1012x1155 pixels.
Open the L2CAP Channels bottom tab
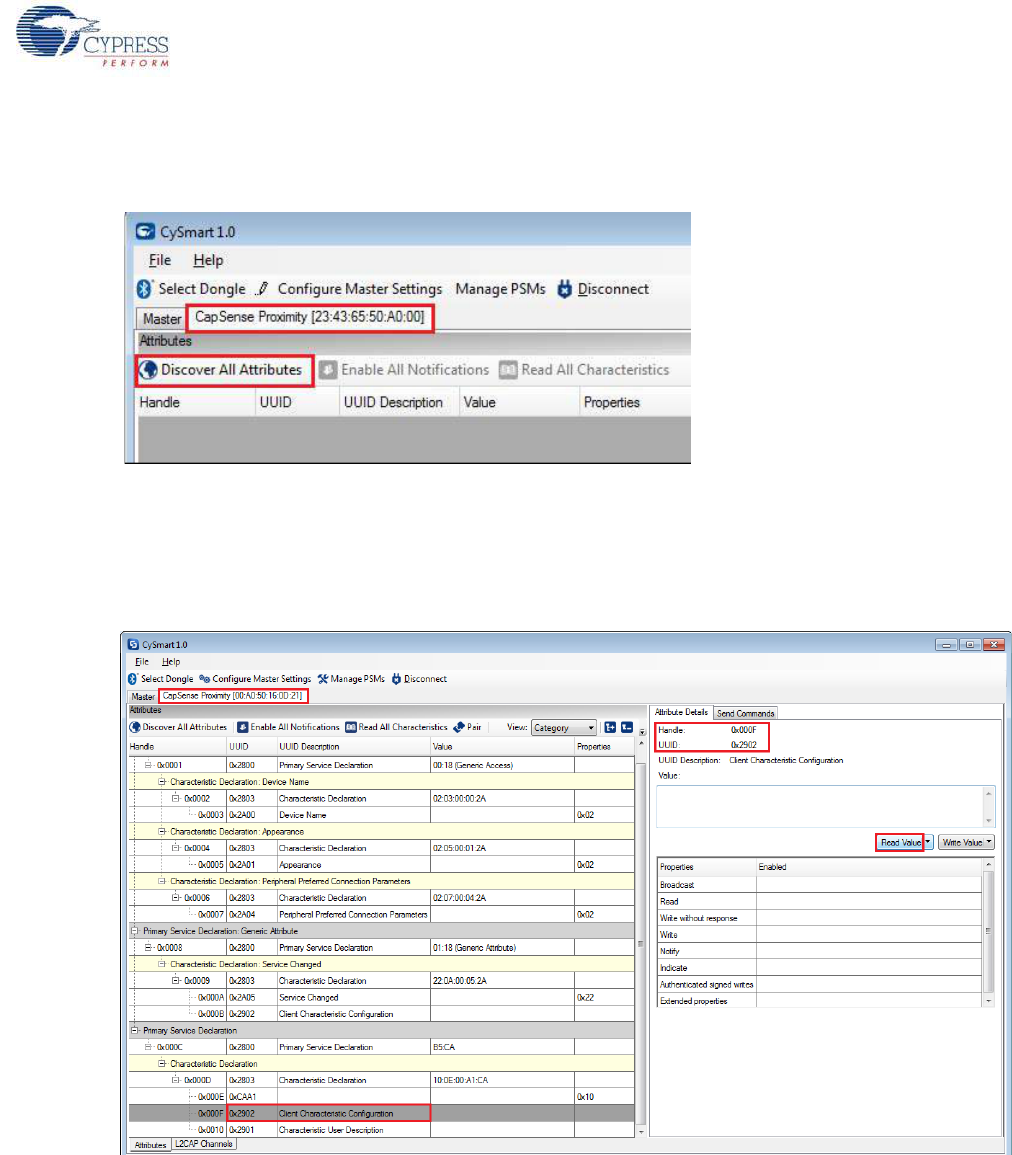[x=204, y=1144]
